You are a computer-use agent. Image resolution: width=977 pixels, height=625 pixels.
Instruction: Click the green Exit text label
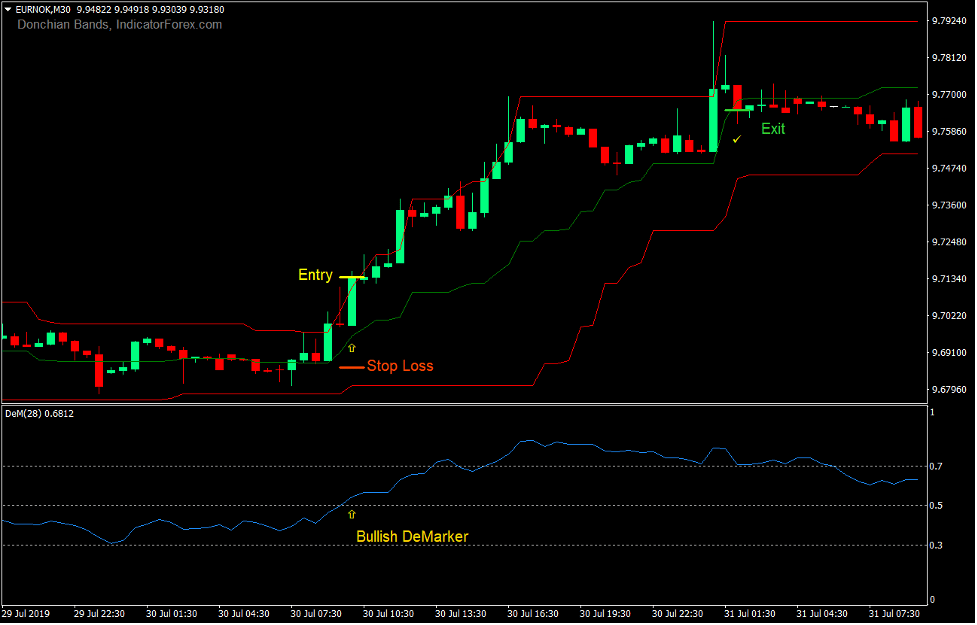[x=773, y=129]
